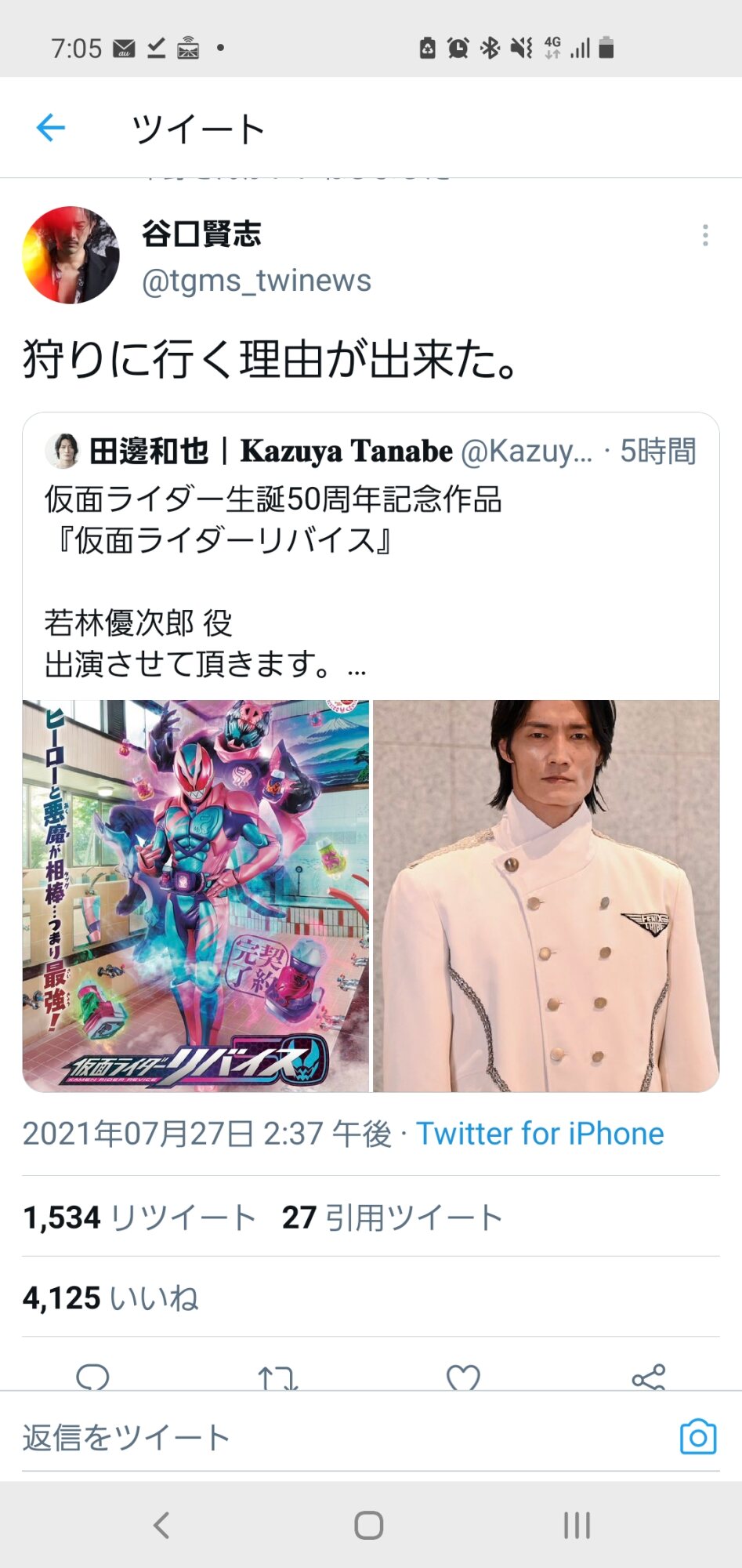The image size is (742, 1568).
Task: Like the tweet with heart icon
Action: [x=463, y=1377]
